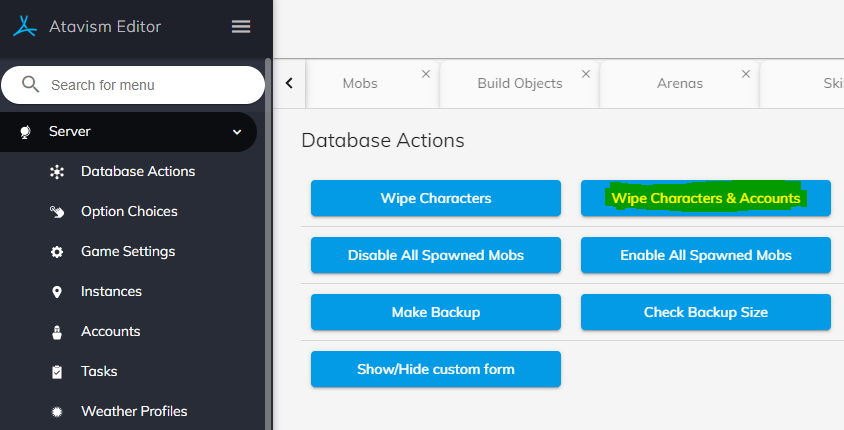Close the Mobs tab

[x=425, y=74]
